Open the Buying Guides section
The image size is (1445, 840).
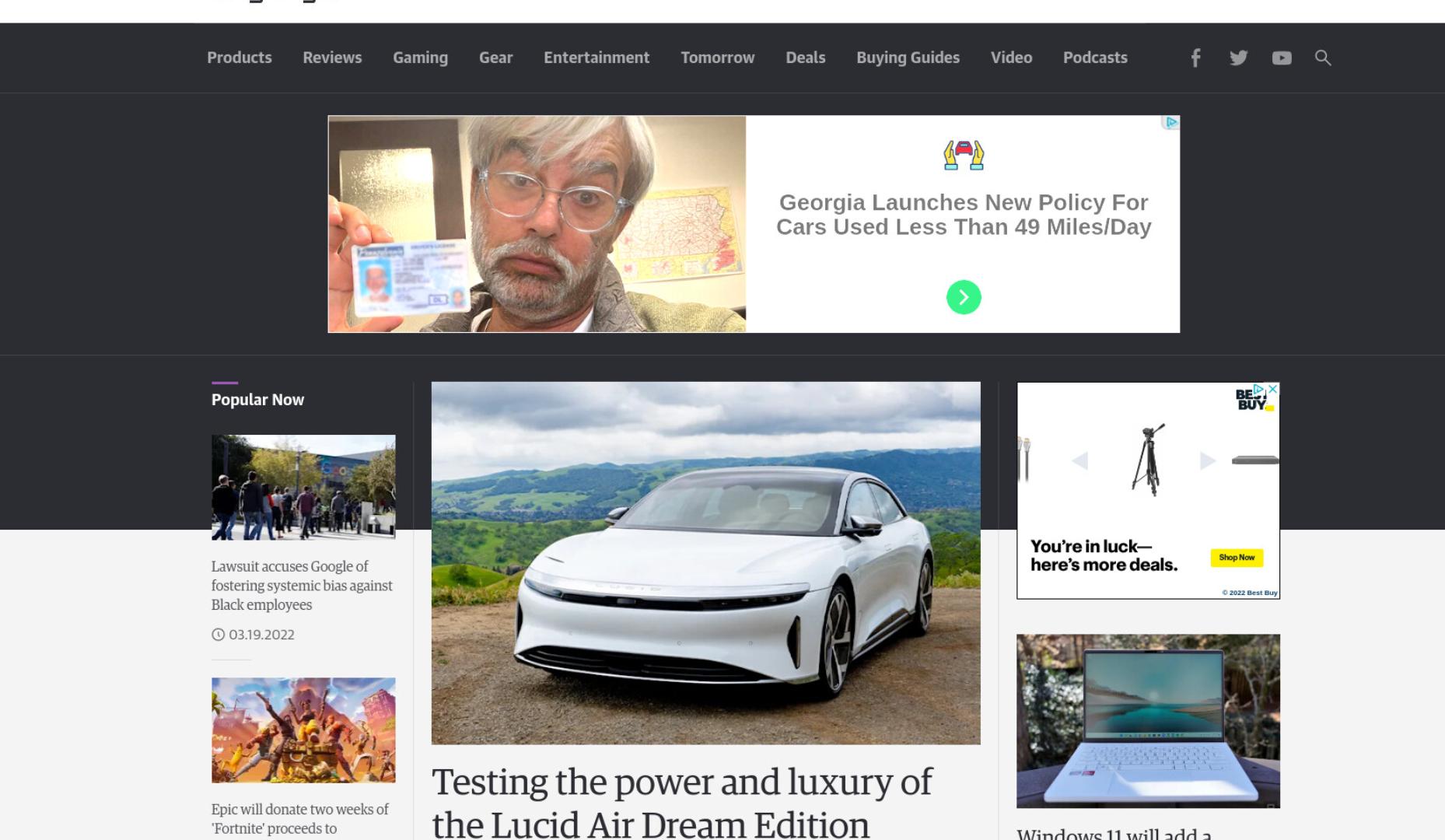tap(908, 58)
